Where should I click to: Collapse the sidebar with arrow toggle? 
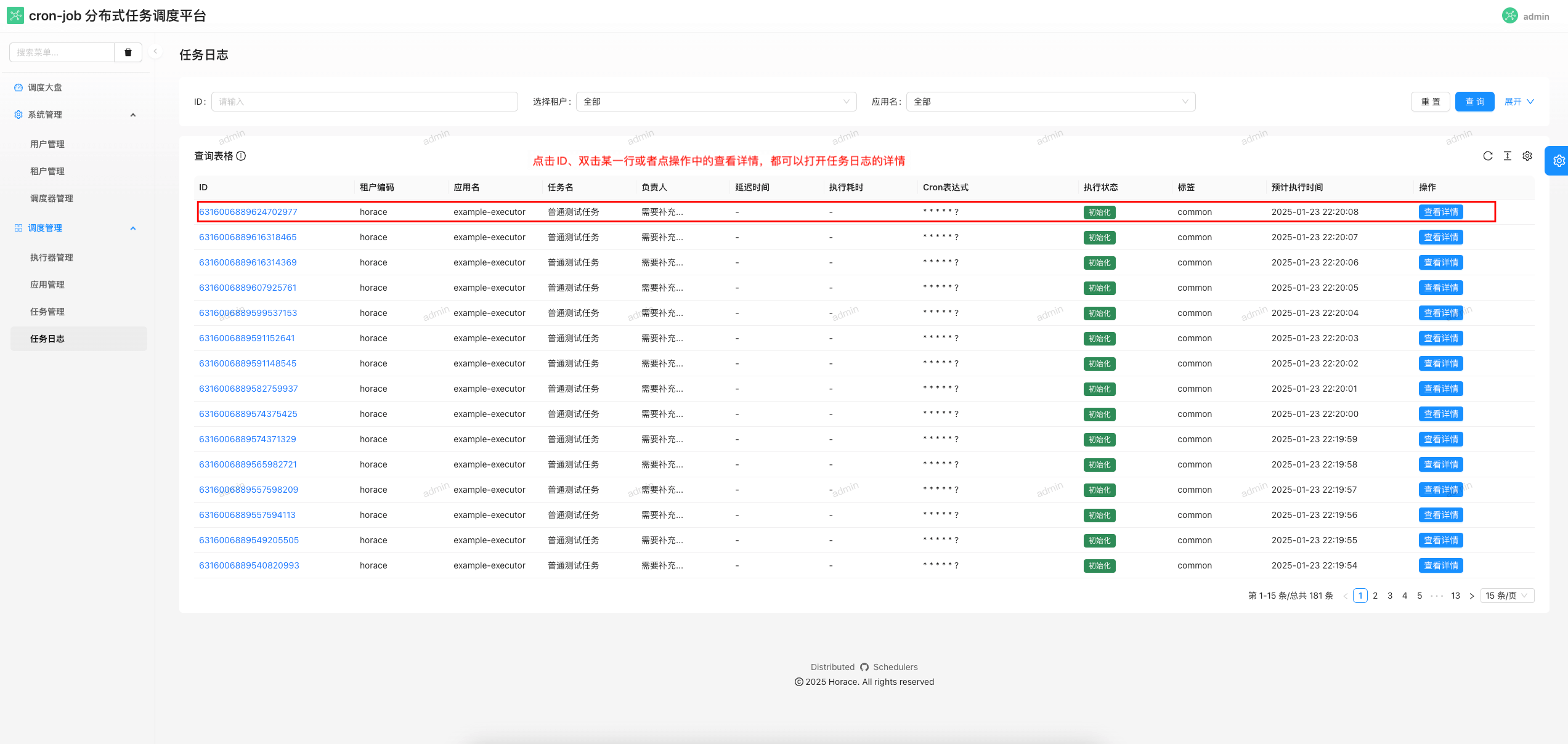tap(155, 52)
